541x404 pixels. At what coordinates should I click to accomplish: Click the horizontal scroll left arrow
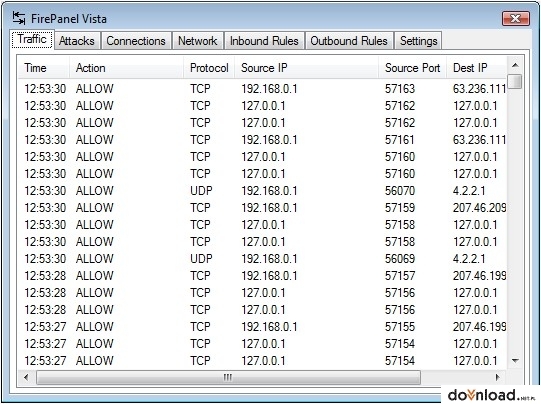click(x=26, y=377)
